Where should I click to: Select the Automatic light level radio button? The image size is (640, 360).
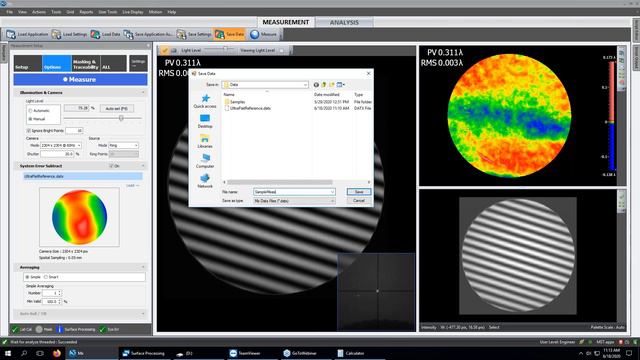[x=30, y=111]
